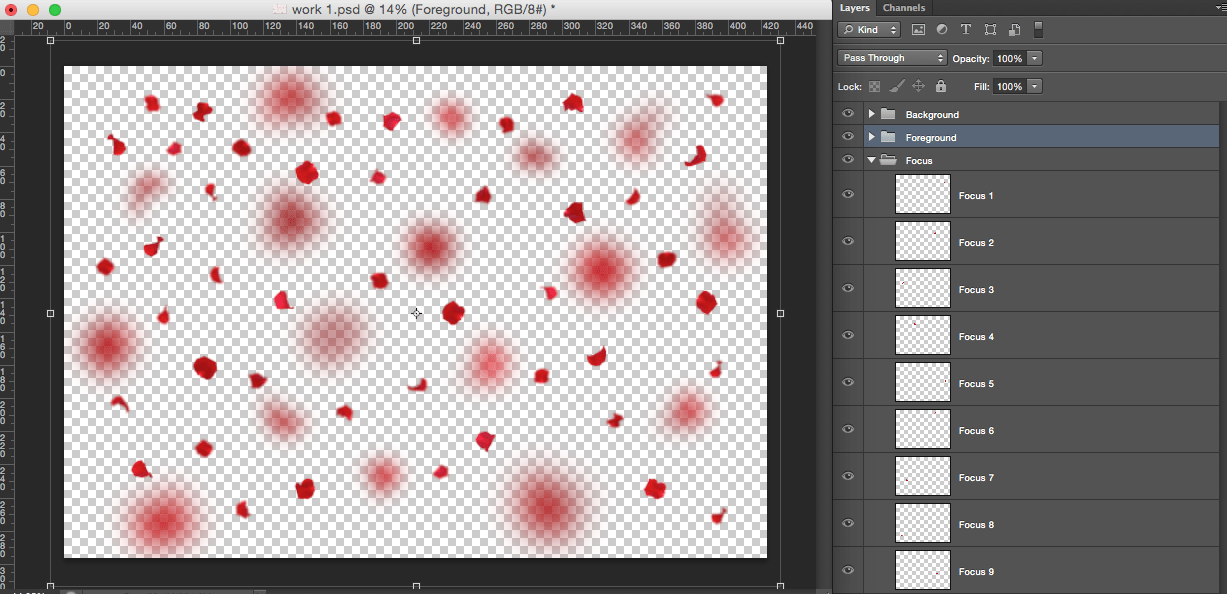This screenshot has height=594, width=1227.
Task: Click the adjustment layer filter icon
Action: (942, 31)
